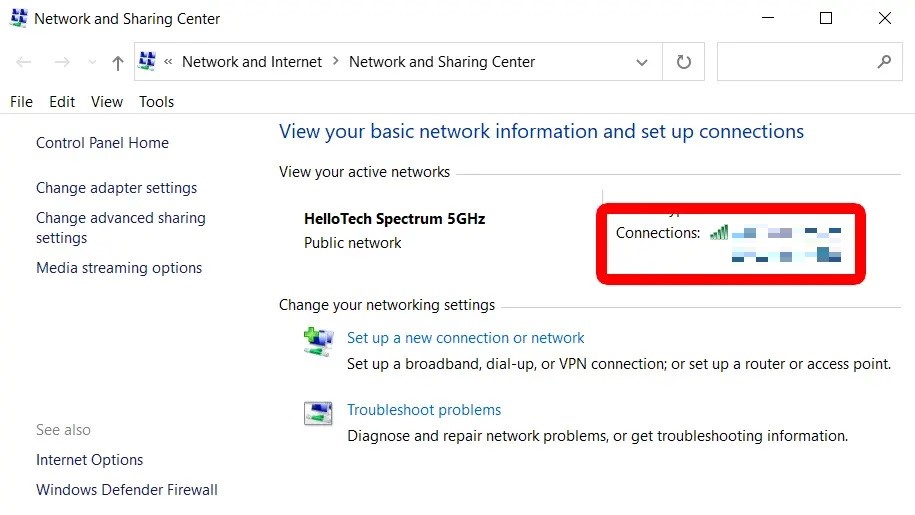Open Windows Defender Firewall link

coord(126,490)
